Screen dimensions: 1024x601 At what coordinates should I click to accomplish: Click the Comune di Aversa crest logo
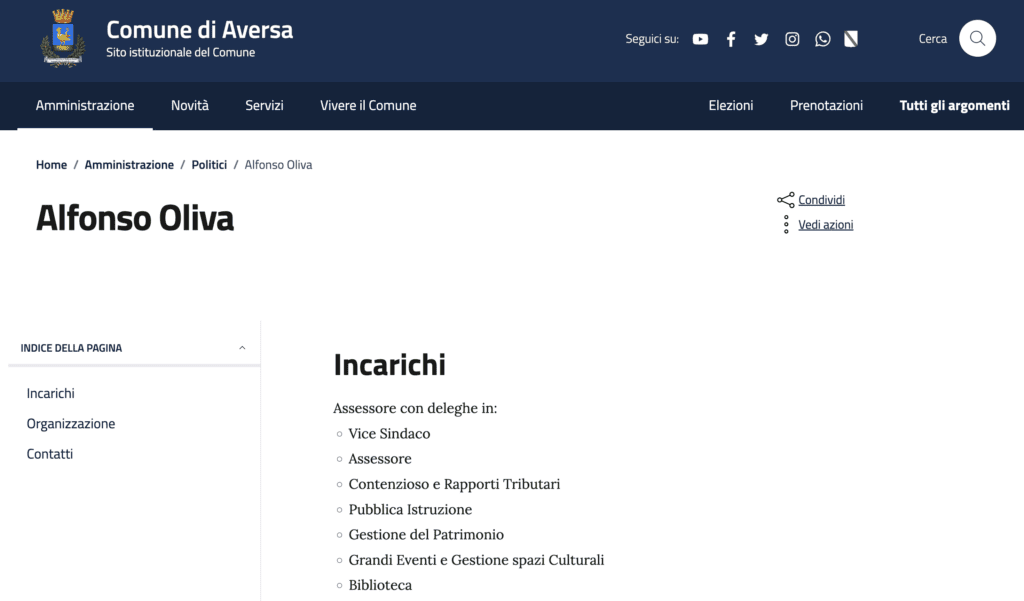pyautogui.click(x=63, y=39)
